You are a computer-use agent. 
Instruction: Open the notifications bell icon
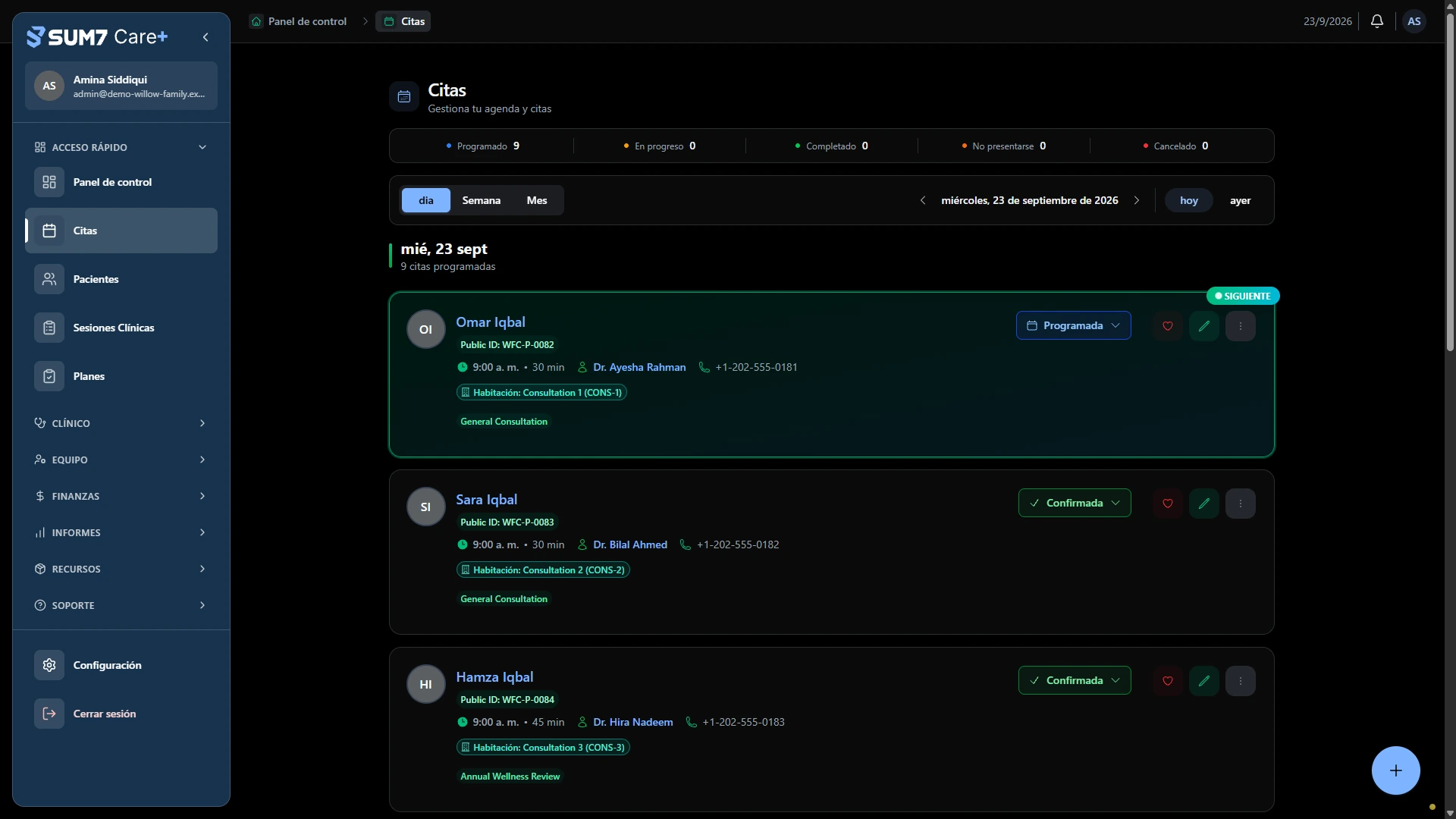coord(1377,21)
